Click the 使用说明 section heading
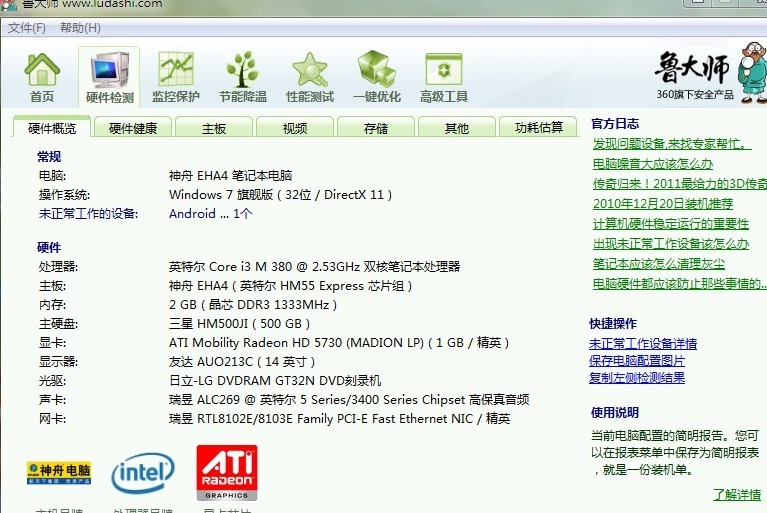Screen dimensions: 767x513 click(x=614, y=413)
